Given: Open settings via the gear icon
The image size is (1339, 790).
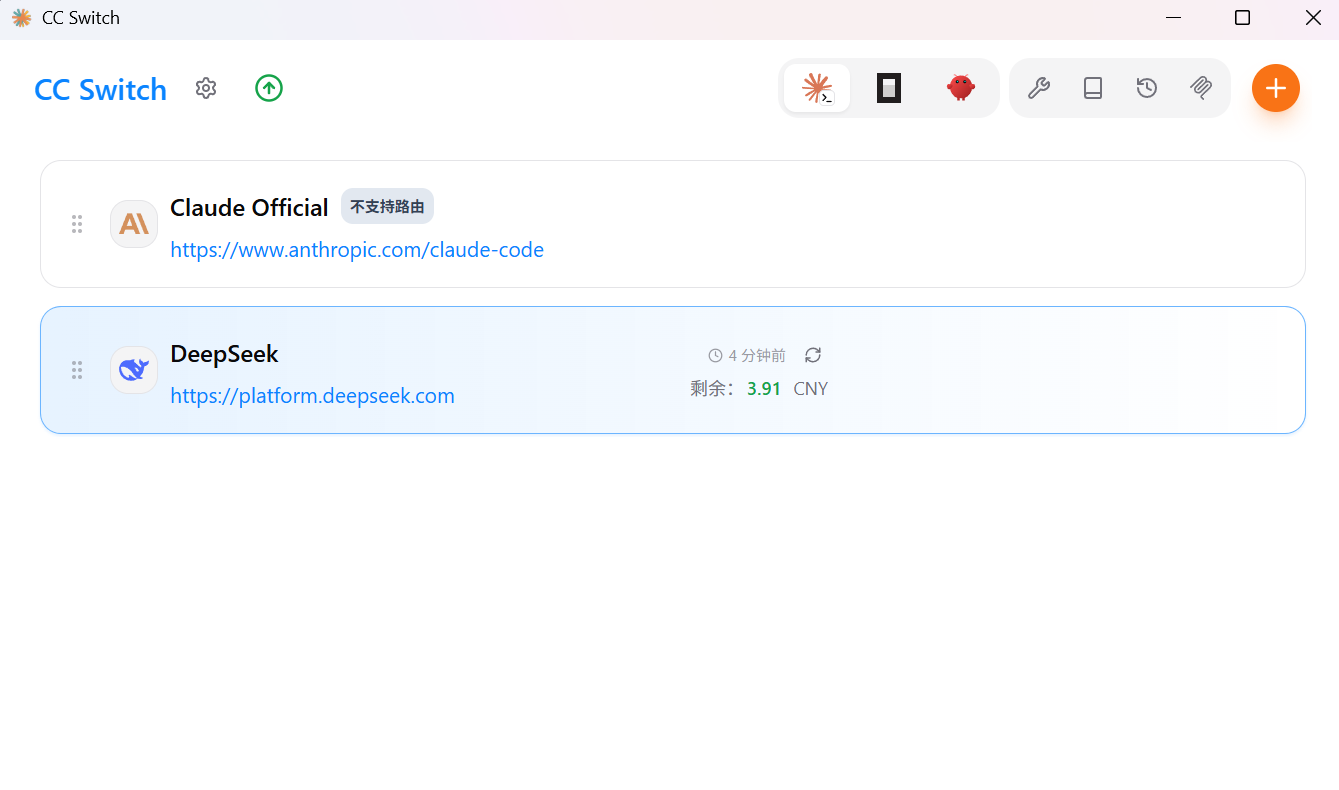Looking at the screenshot, I should (x=206, y=88).
